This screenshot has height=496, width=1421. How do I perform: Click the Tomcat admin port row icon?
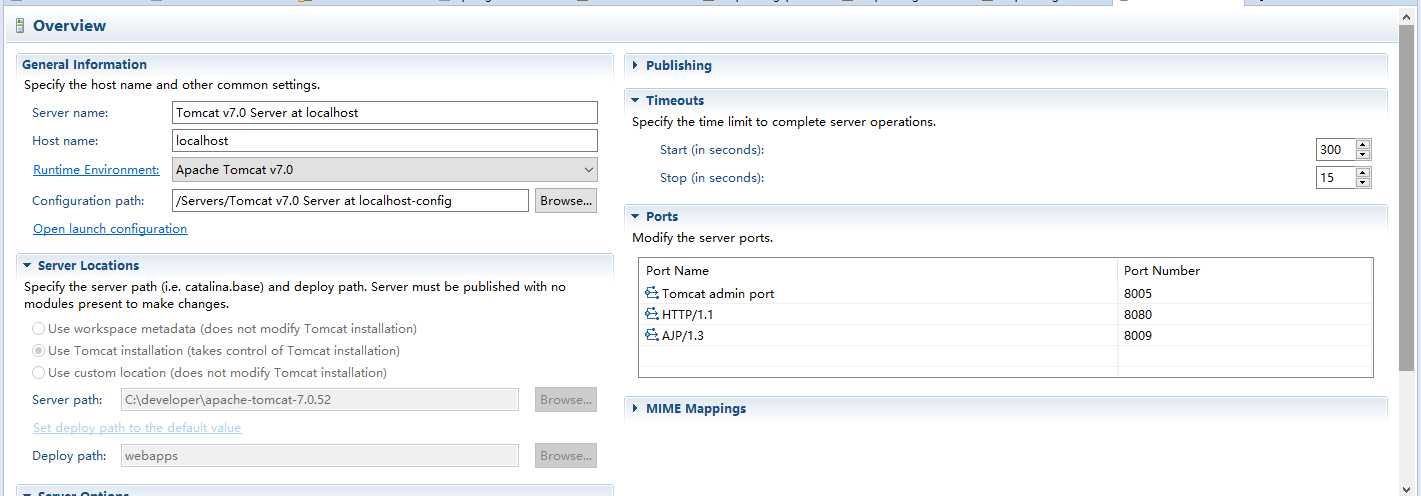click(652, 293)
